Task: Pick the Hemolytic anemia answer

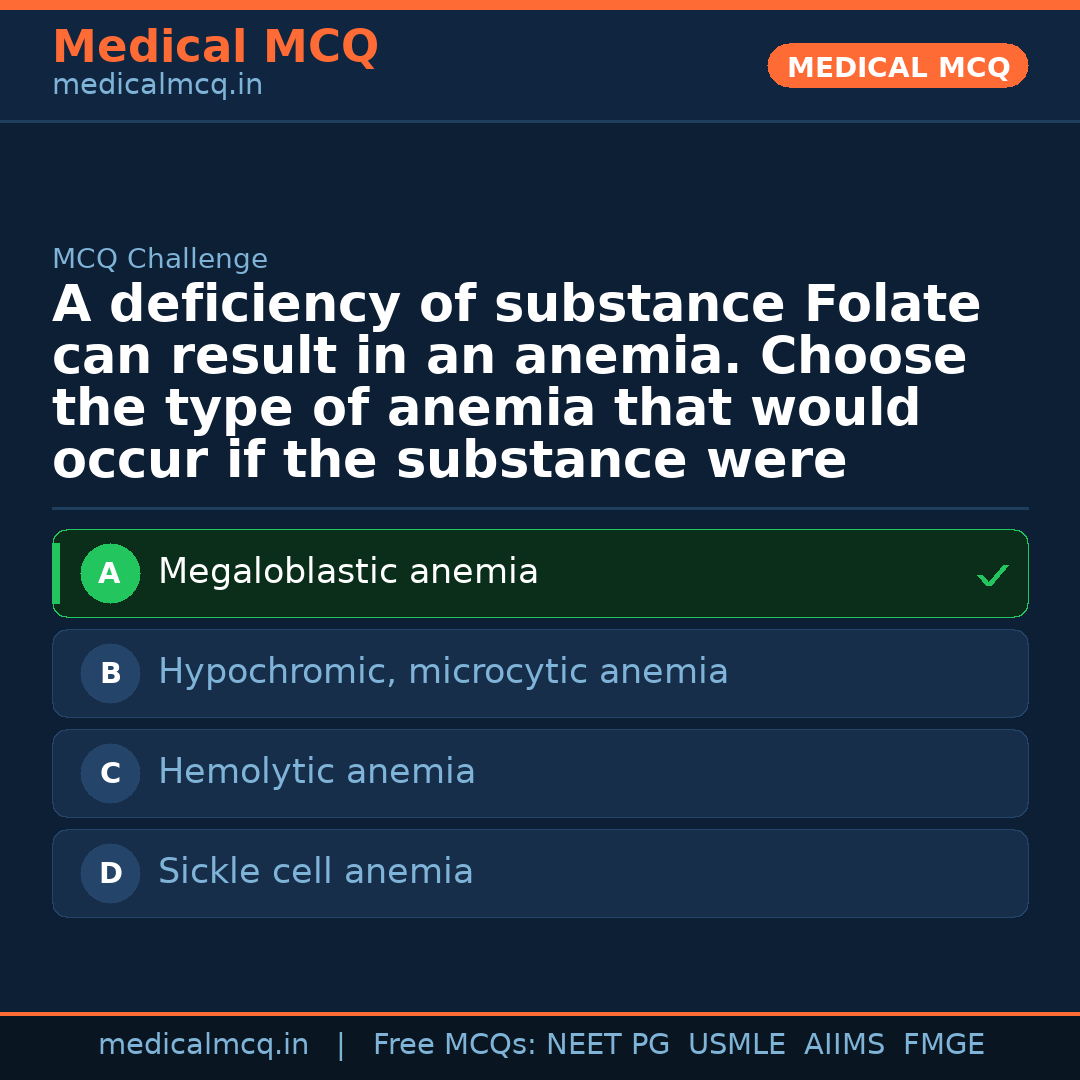Action: (x=316, y=772)
